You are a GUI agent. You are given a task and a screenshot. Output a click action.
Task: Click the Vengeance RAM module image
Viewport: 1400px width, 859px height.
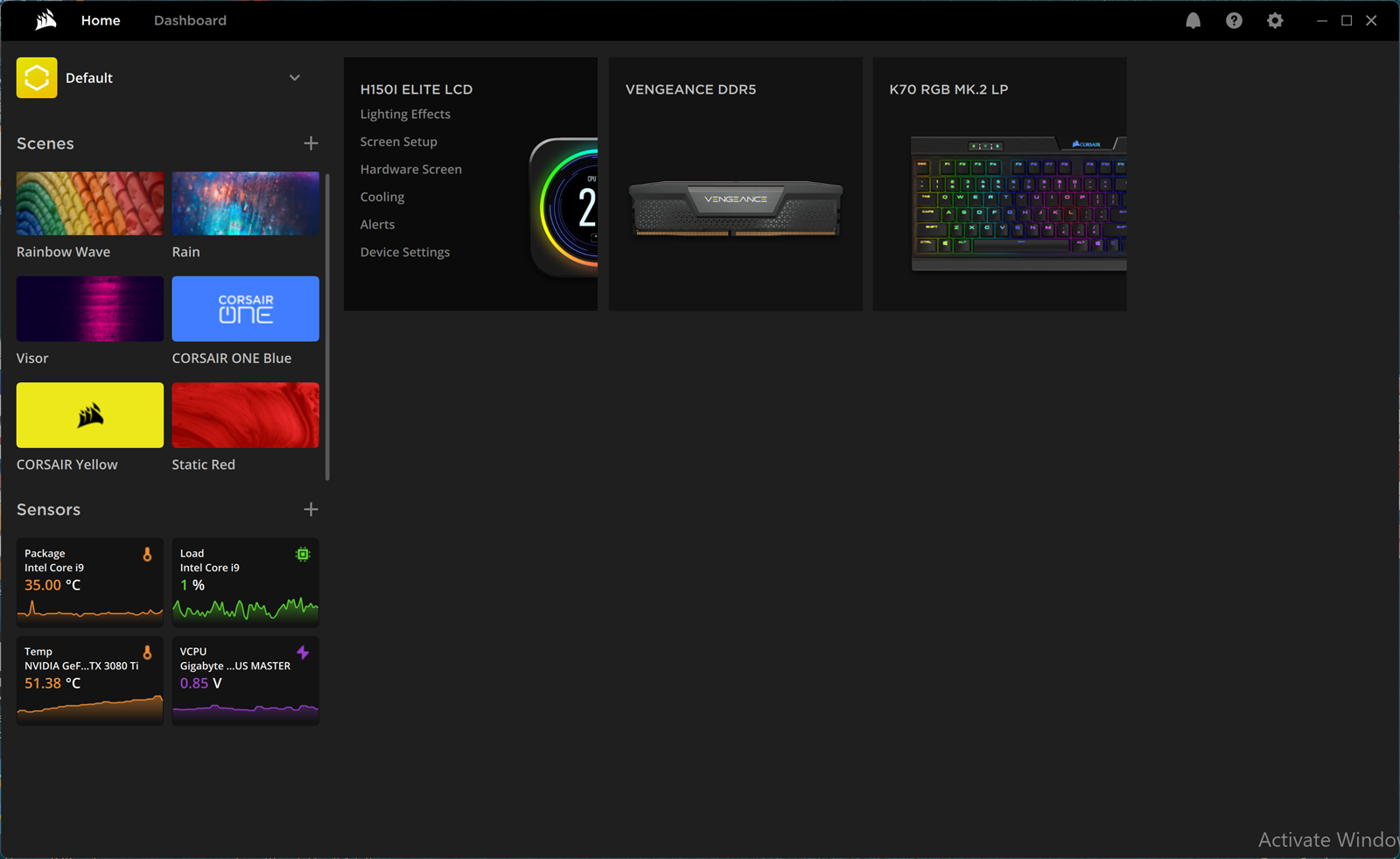(x=735, y=208)
